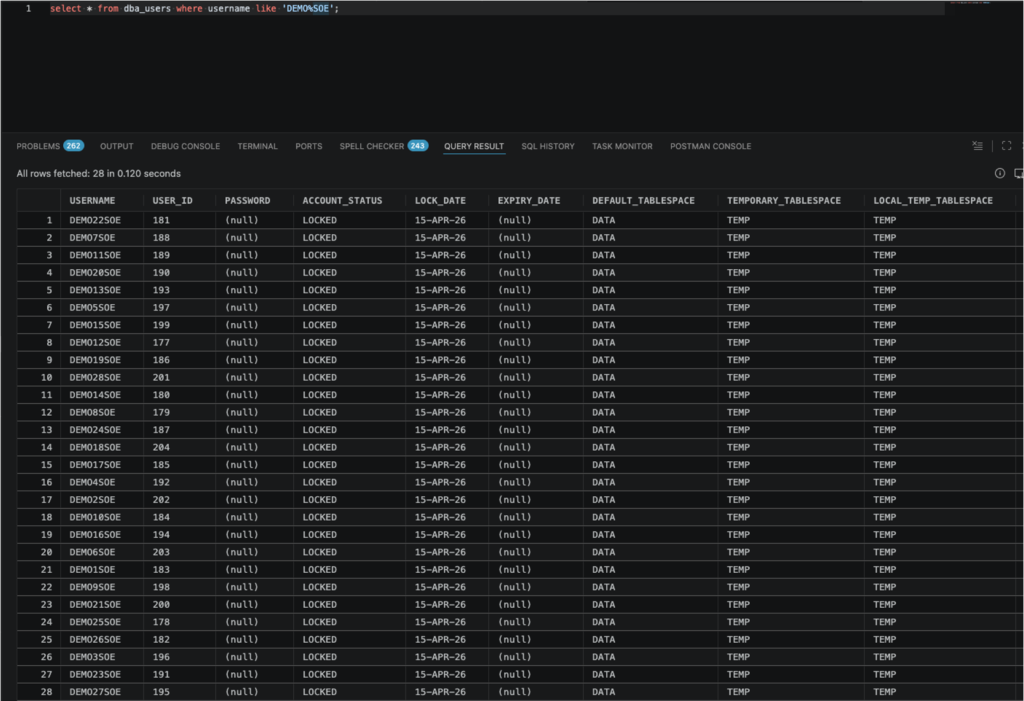Screen dimensions: 1024x701
Task: Open the SPELL CHECKER tab
Action: click(383, 146)
